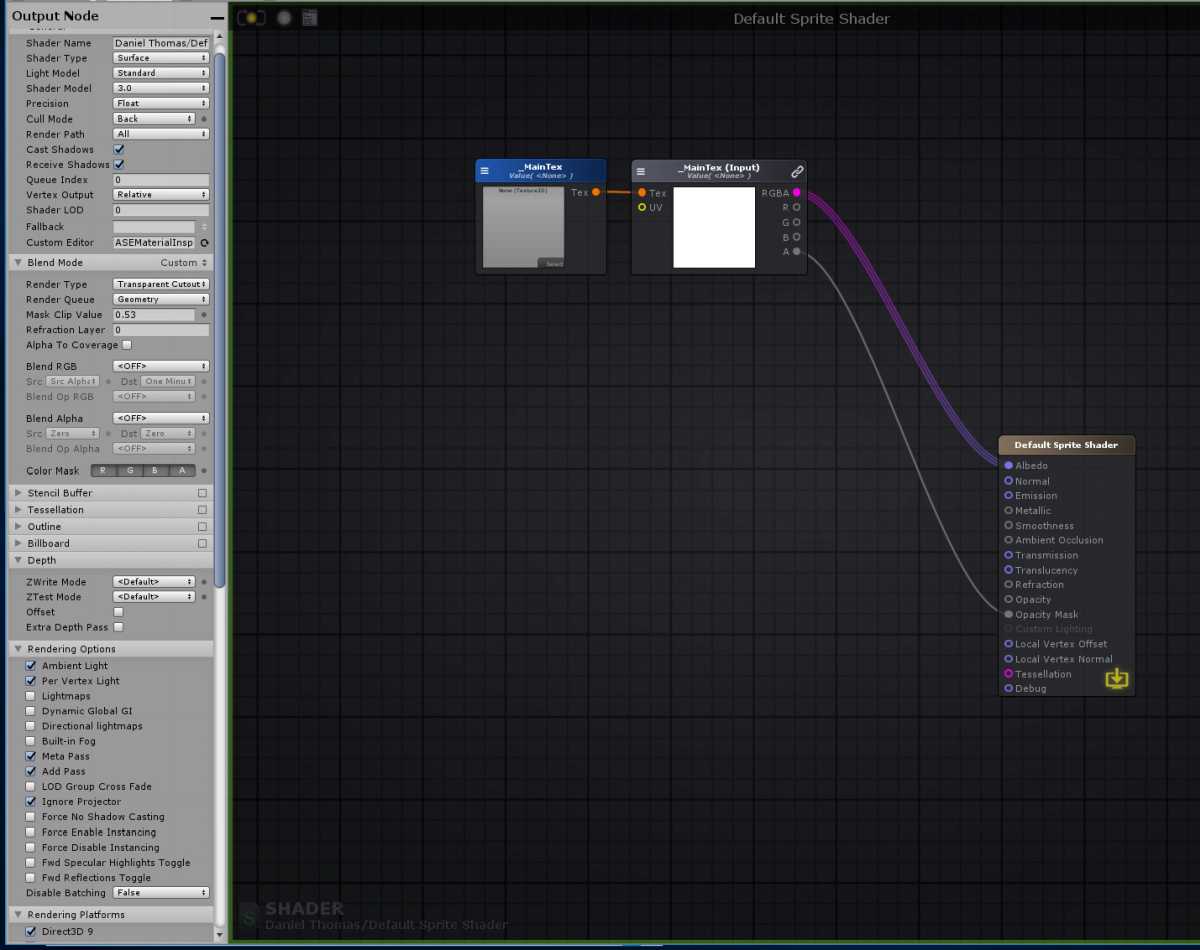Click the A output port of the texture sample

coord(797,252)
